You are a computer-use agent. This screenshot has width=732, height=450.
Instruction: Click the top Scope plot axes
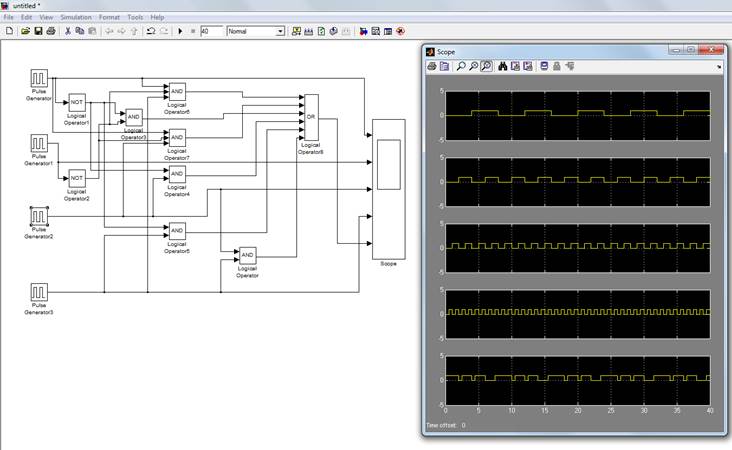point(578,115)
